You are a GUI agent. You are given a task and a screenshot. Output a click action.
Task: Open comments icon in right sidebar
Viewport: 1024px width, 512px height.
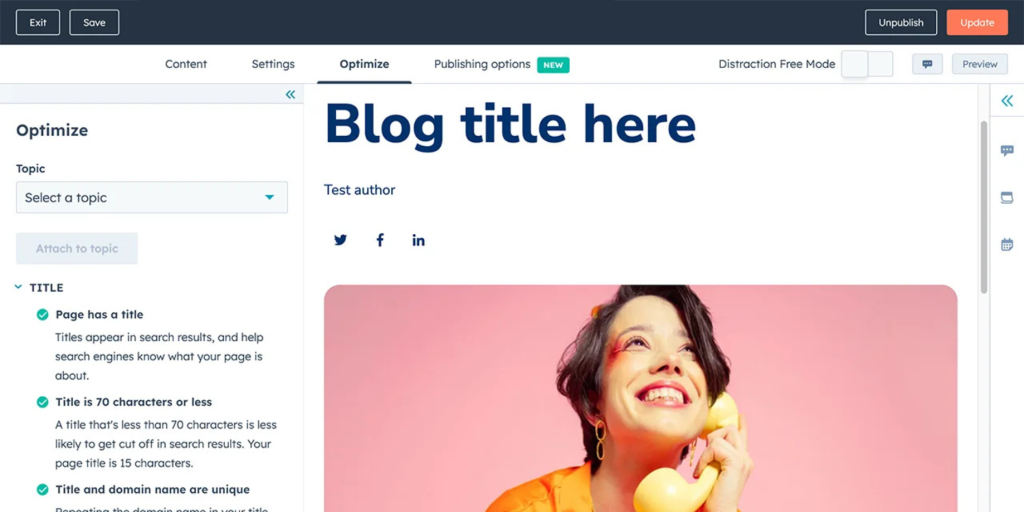(x=1007, y=151)
